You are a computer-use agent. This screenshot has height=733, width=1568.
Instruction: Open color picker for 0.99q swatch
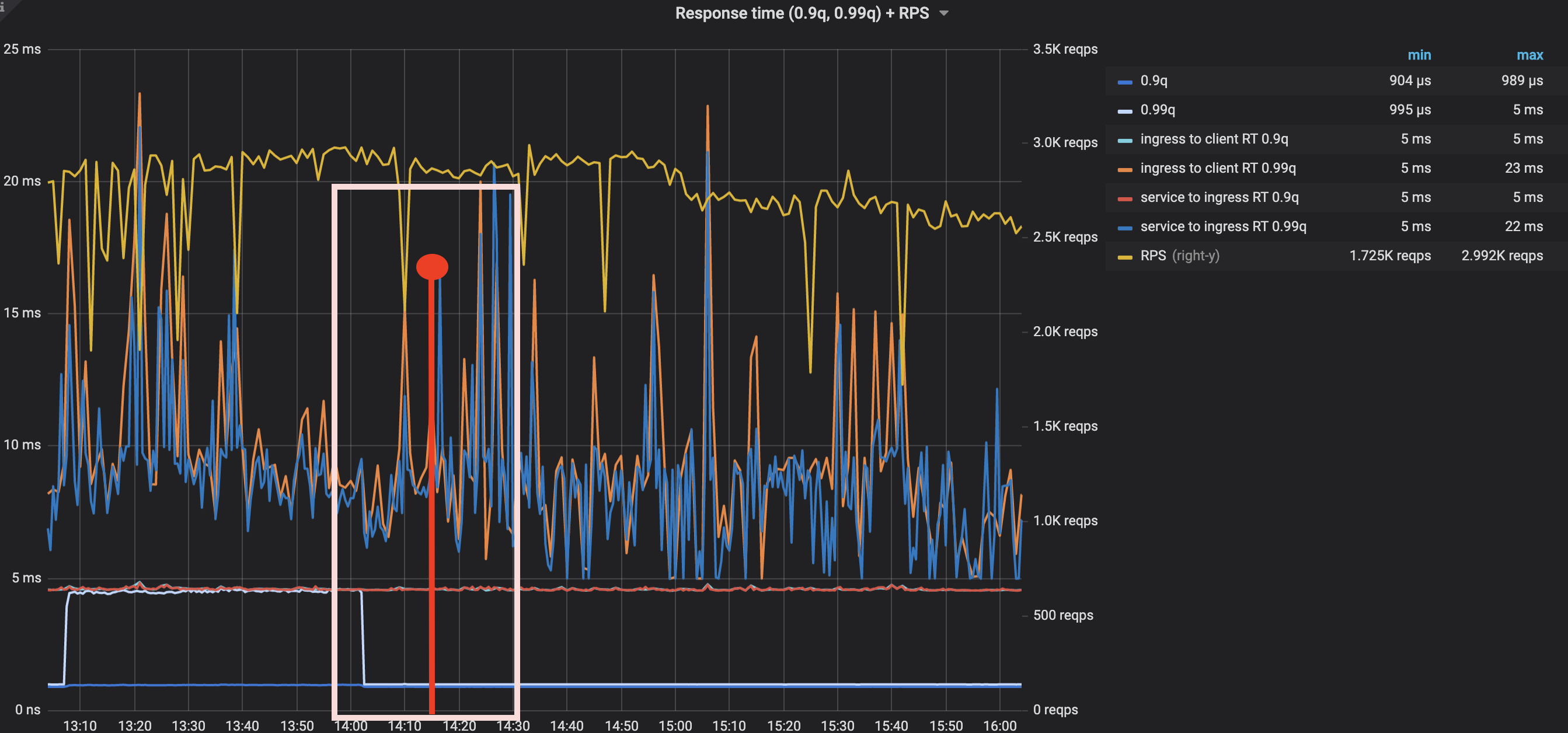1125,111
